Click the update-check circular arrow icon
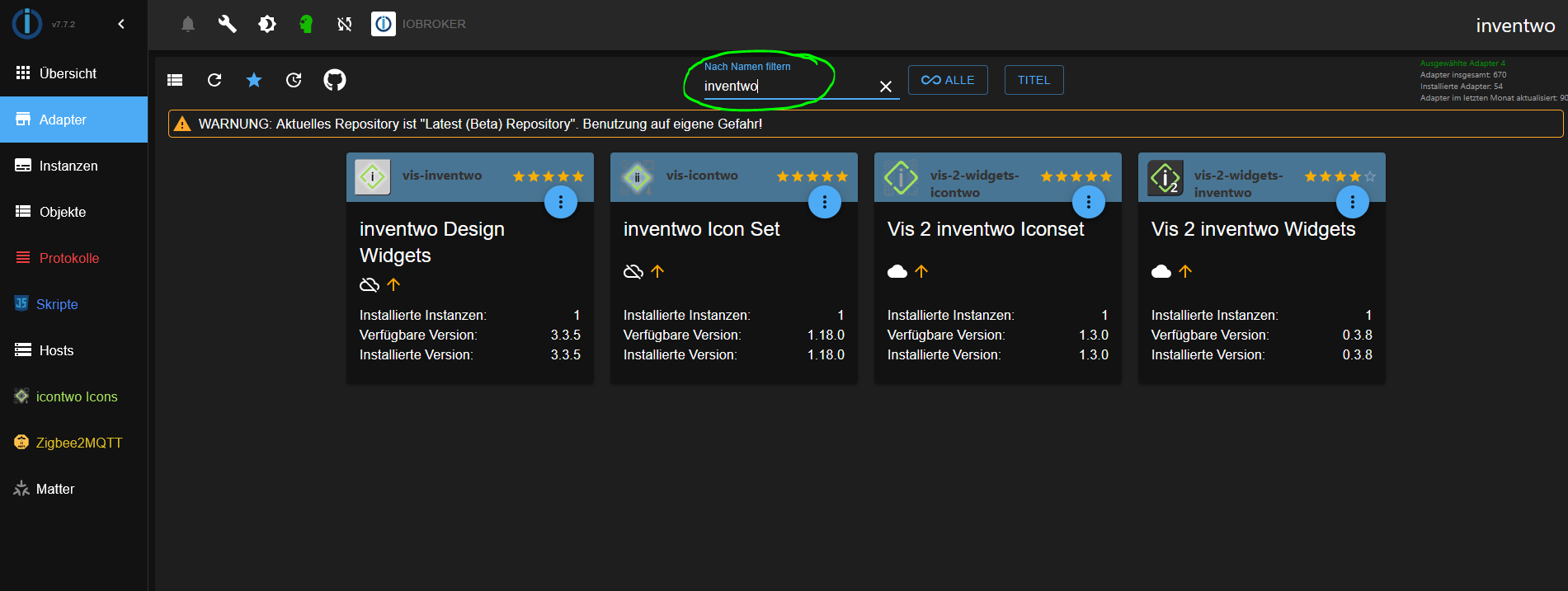Viewport: 1568px width, 591px height. (294, 80)
